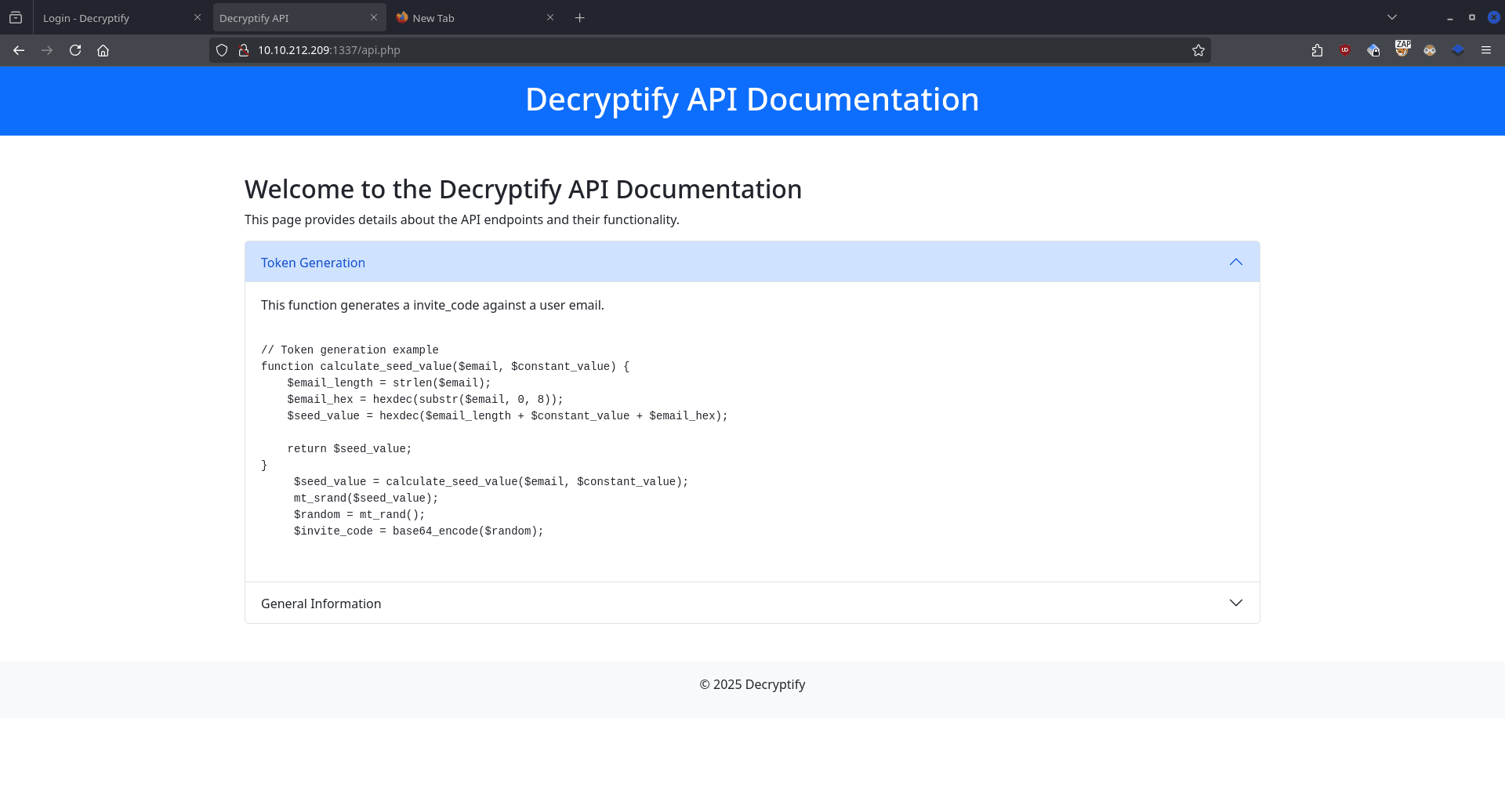Click the blue diamond extension icon
This screenshot has width=1505, height=812.
pos(1458,50)
